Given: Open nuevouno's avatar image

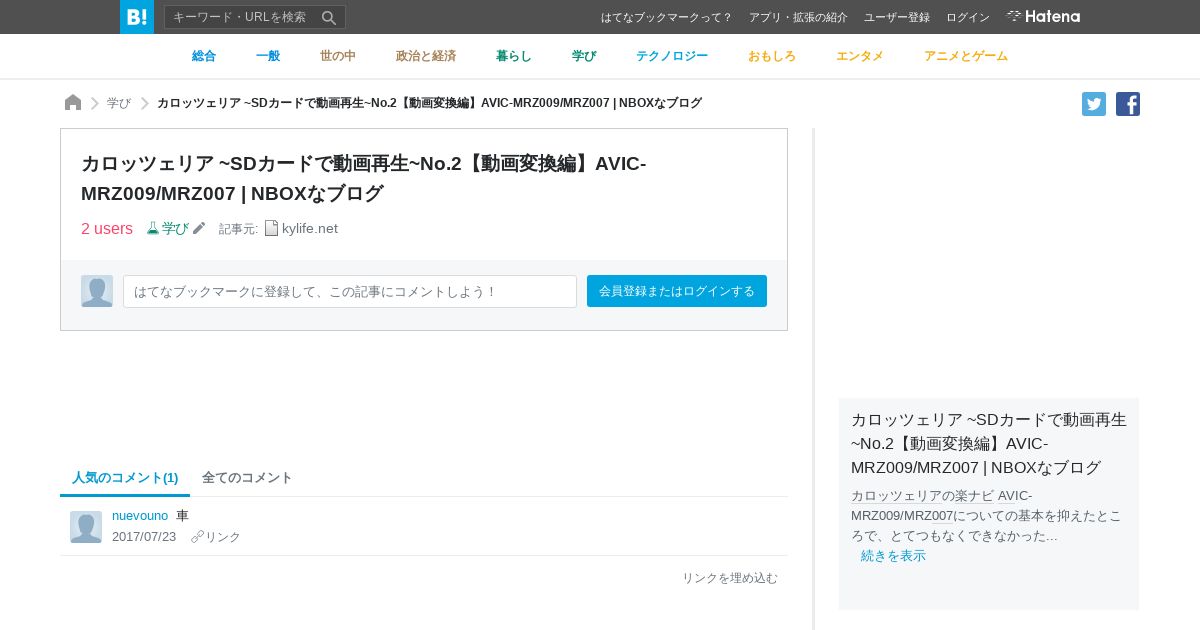Looking at the screenshot, I should point(86,527).
